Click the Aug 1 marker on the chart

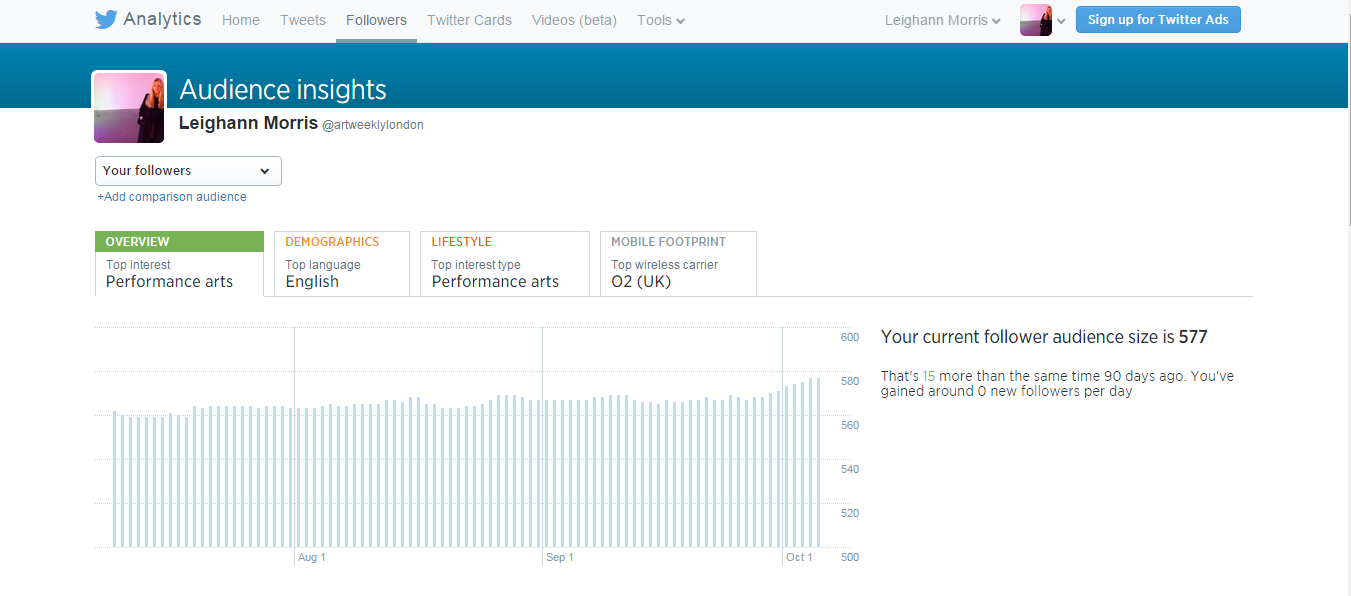311,557
